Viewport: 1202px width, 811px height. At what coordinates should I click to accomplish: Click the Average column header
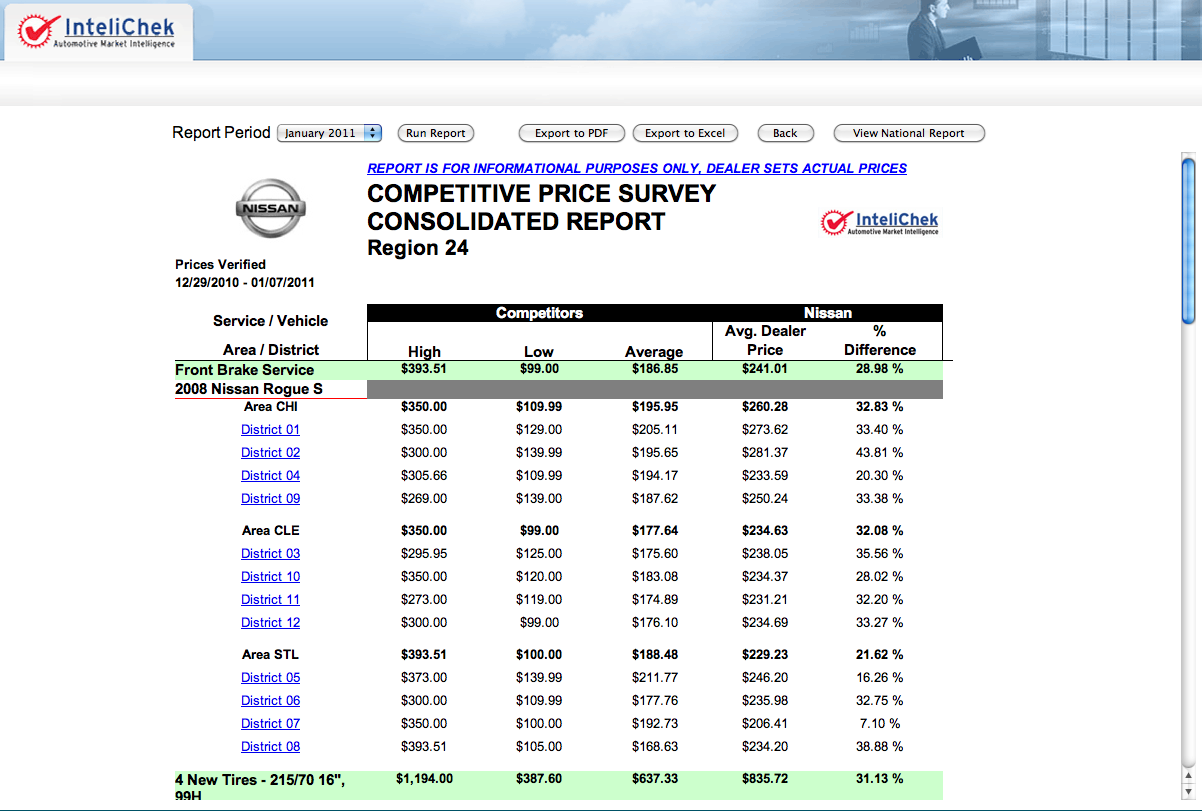pos(654,352)
